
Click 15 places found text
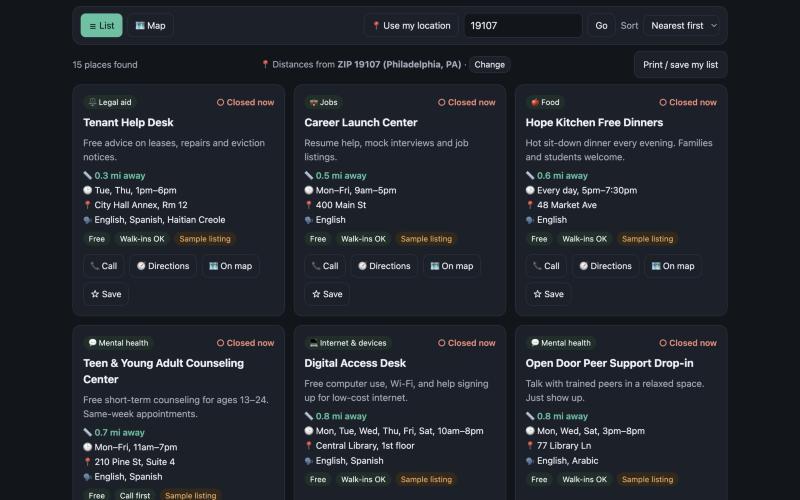pyautogui.click(x=105, y=65)
